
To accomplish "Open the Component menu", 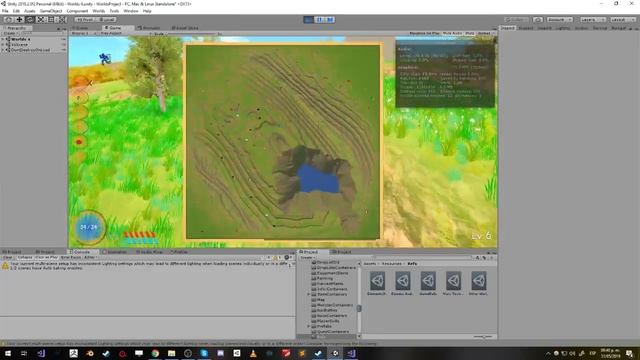I will (77, 11).
